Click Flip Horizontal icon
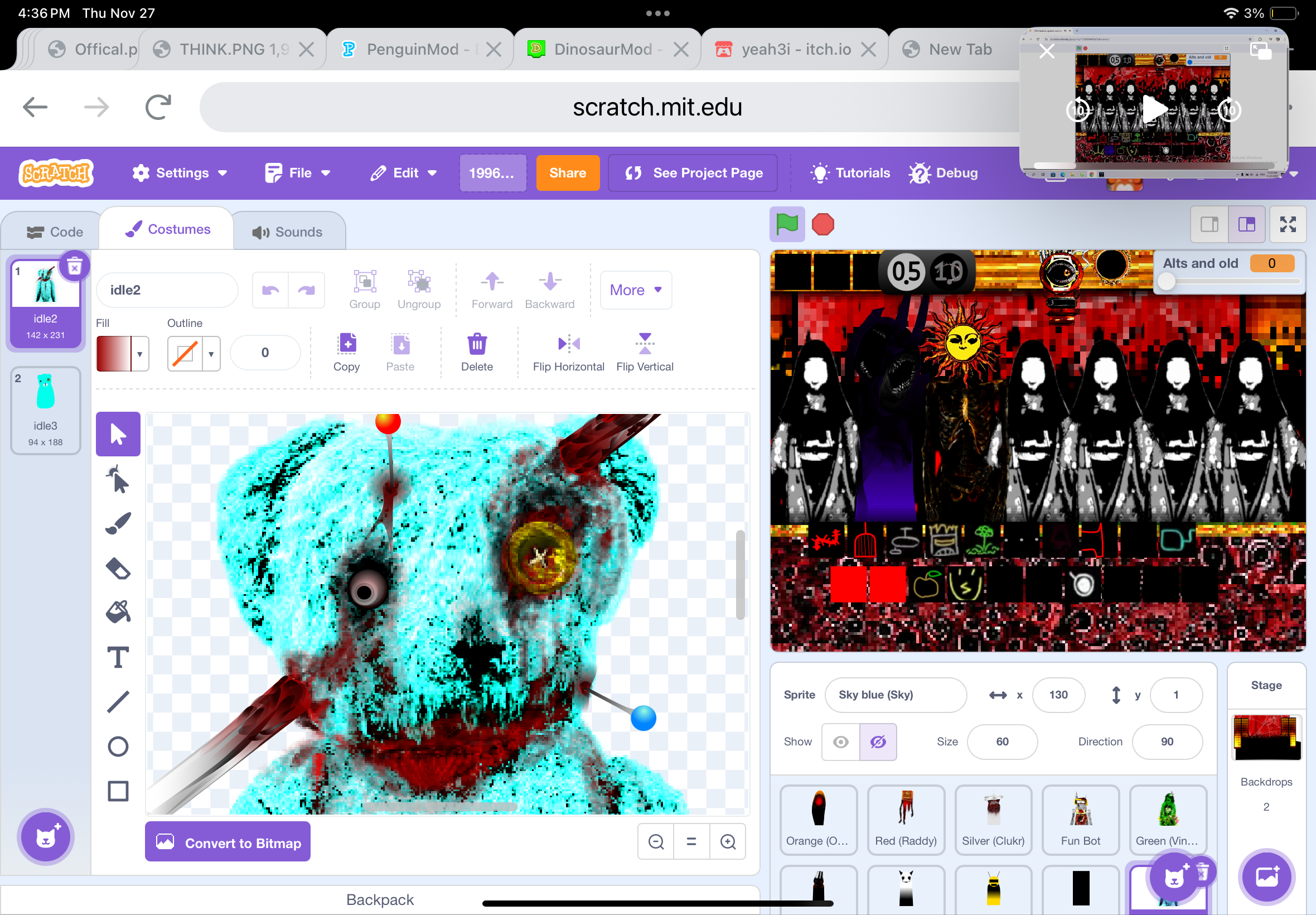The width and height of the screenshot is (1316, 915). click(x=568, y=344)
